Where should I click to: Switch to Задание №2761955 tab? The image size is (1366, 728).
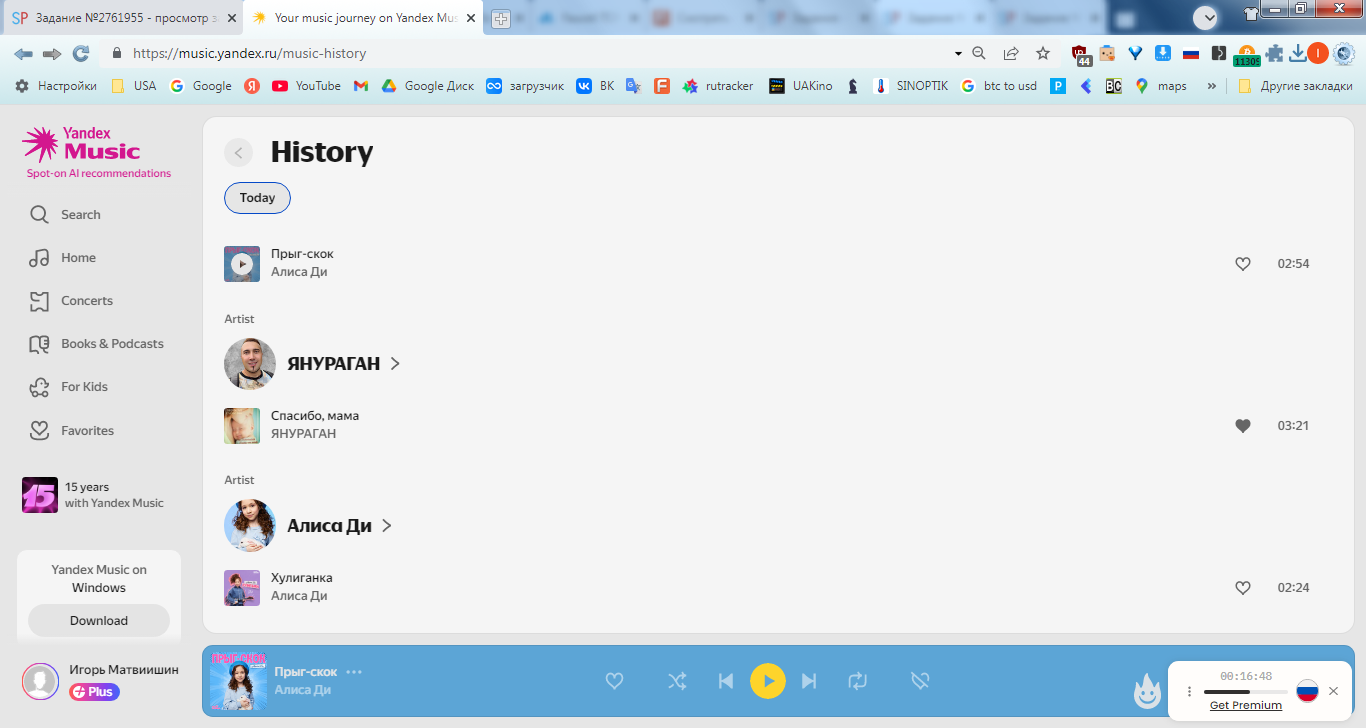coord(121,18)
